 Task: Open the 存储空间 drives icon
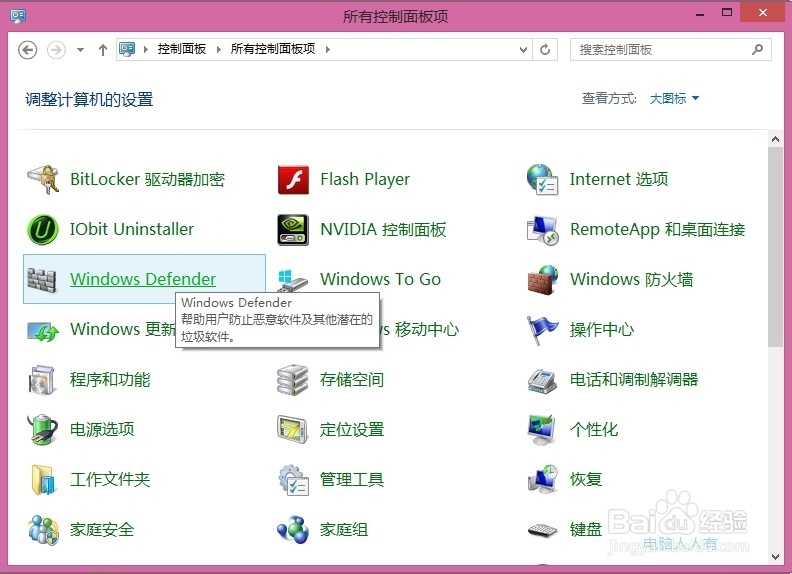tap(292, 379)
